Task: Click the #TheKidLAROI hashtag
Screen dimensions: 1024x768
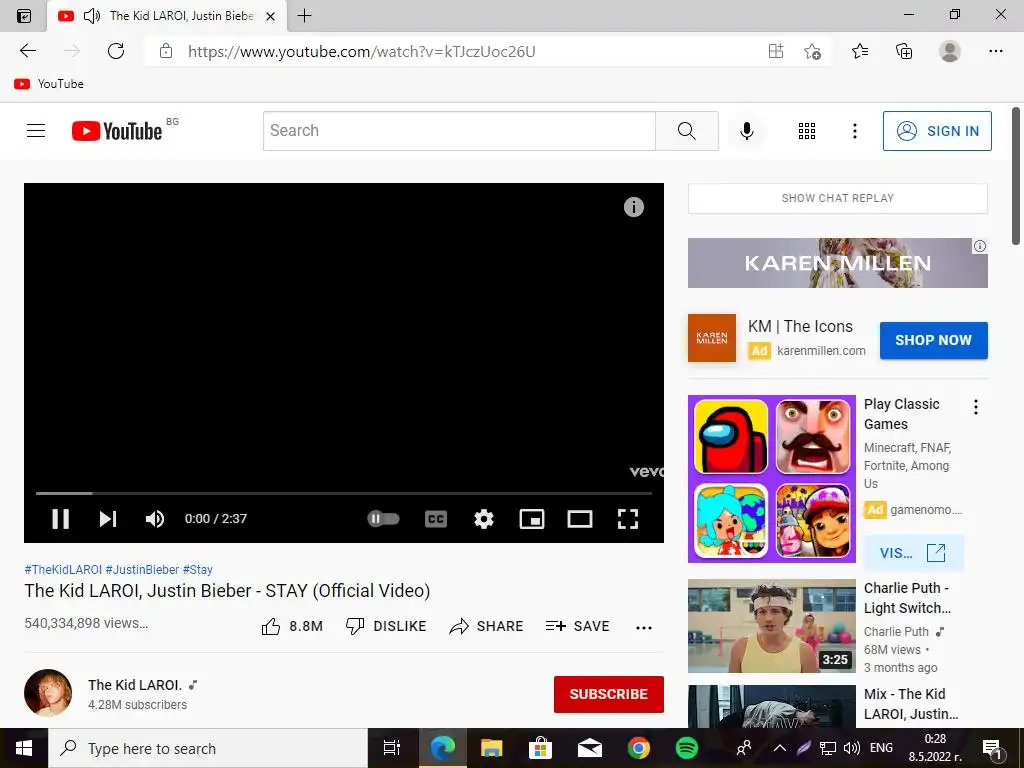Action: (63, 569)
